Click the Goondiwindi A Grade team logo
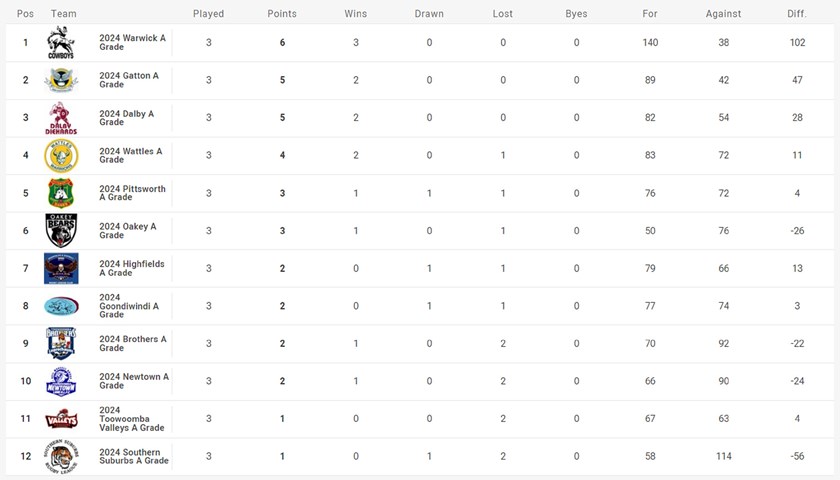 tap(61, 305)
